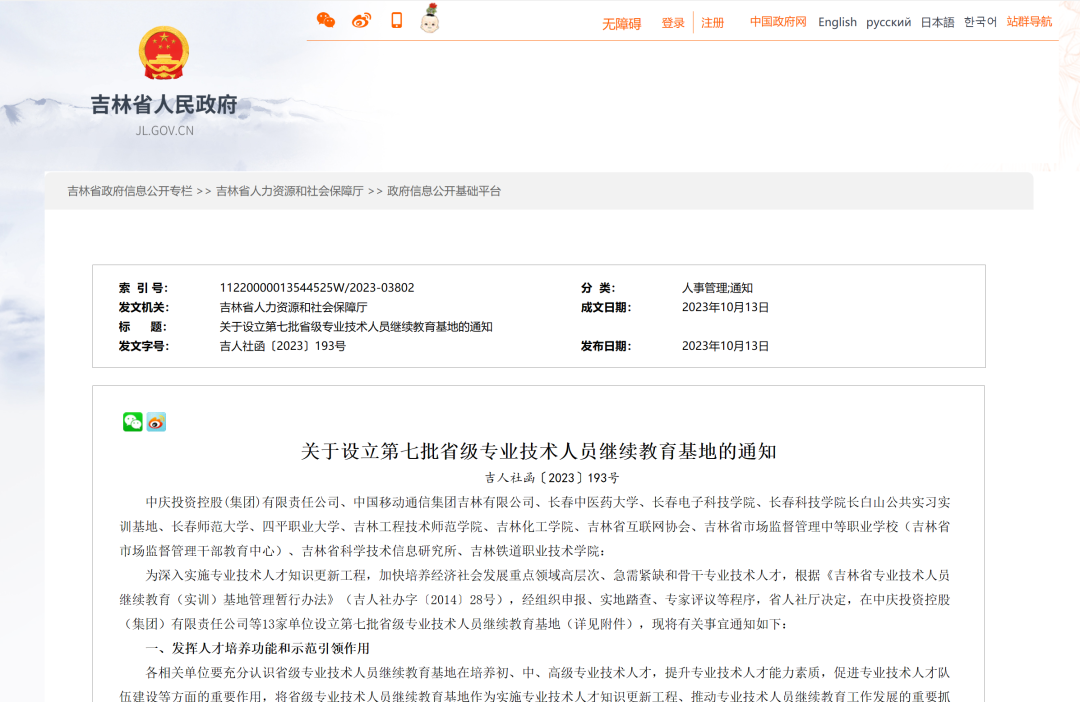Click the mobile phone version icon
Image resolution: width=1080 pixels, height=702 pixels.
pos(397,20)
